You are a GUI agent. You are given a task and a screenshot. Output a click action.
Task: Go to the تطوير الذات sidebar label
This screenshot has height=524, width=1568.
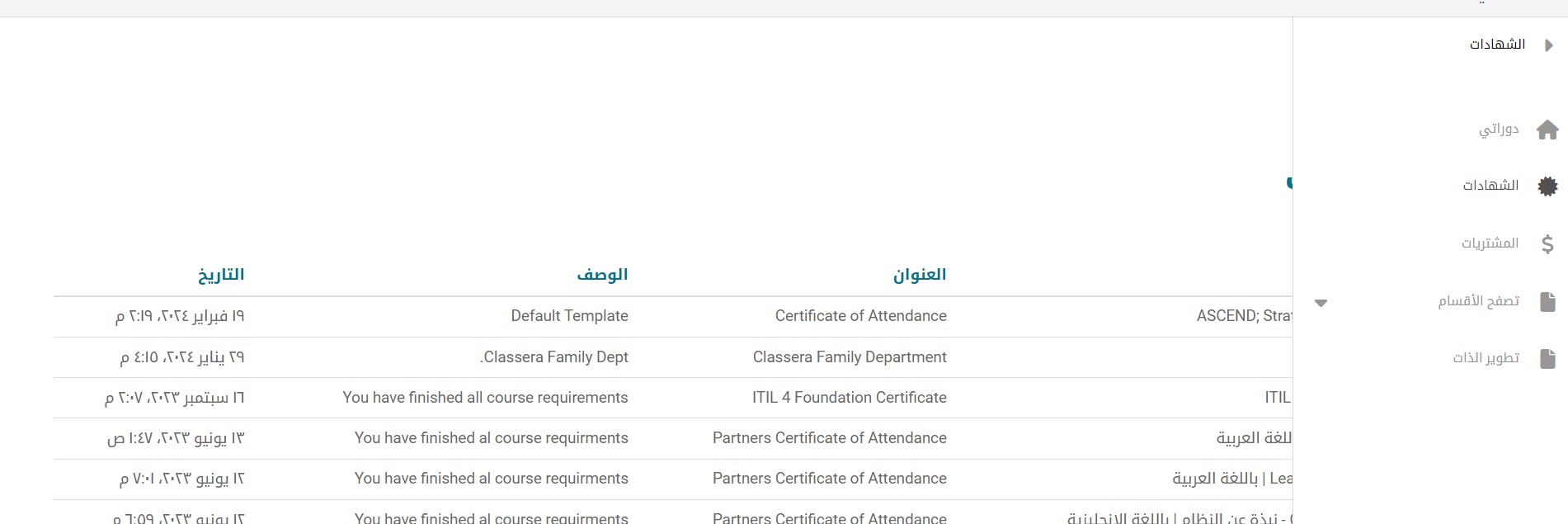click(1486, 358)
